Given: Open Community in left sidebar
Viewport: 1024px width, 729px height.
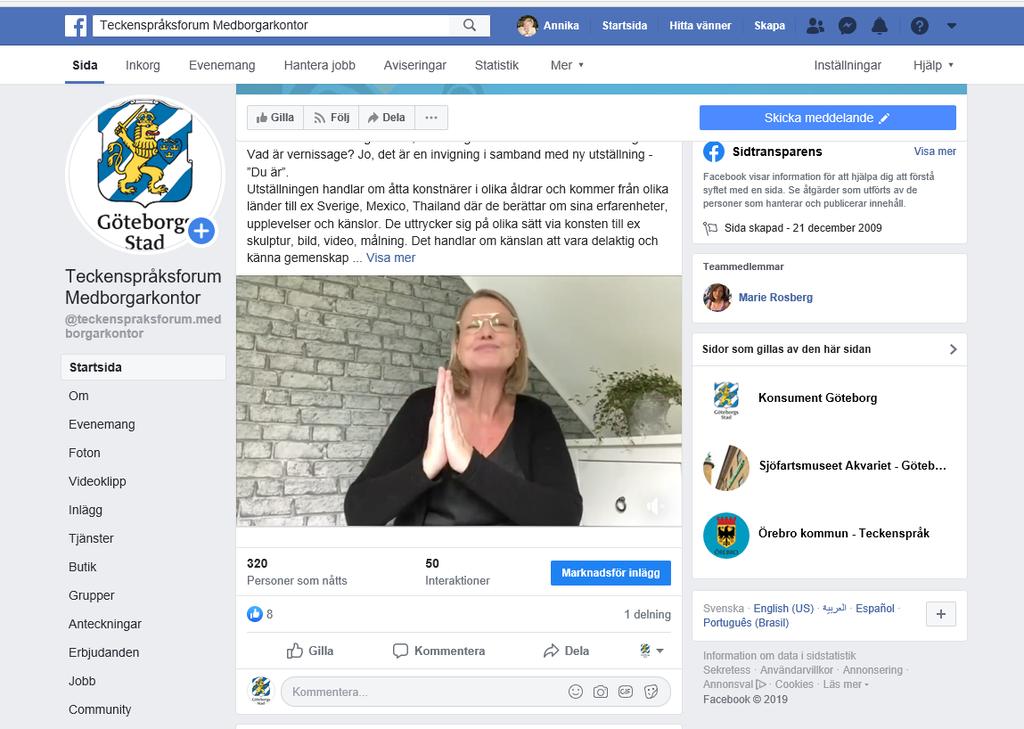Looking at the screenshot, I should pyautogui.click(x=100, y=709).
